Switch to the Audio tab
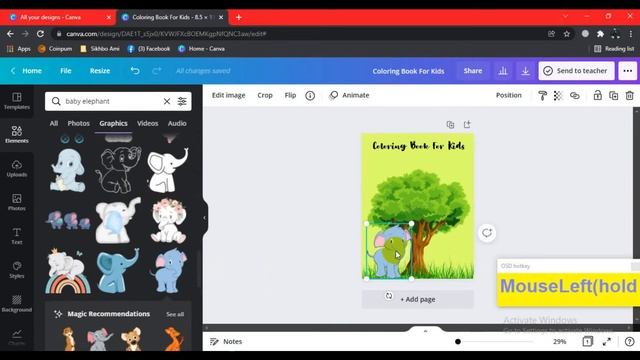This screenshot has height=360, width=640. pos(177,123)
